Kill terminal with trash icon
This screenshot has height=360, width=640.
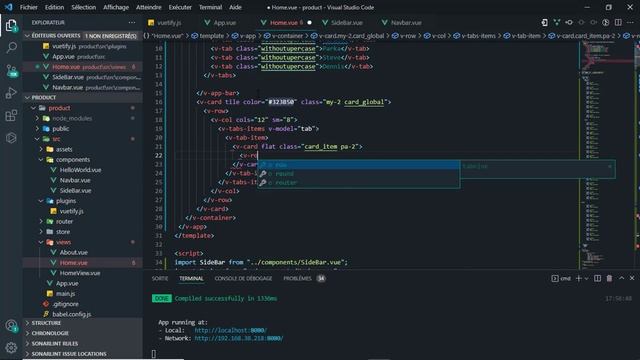pos(609,278)
